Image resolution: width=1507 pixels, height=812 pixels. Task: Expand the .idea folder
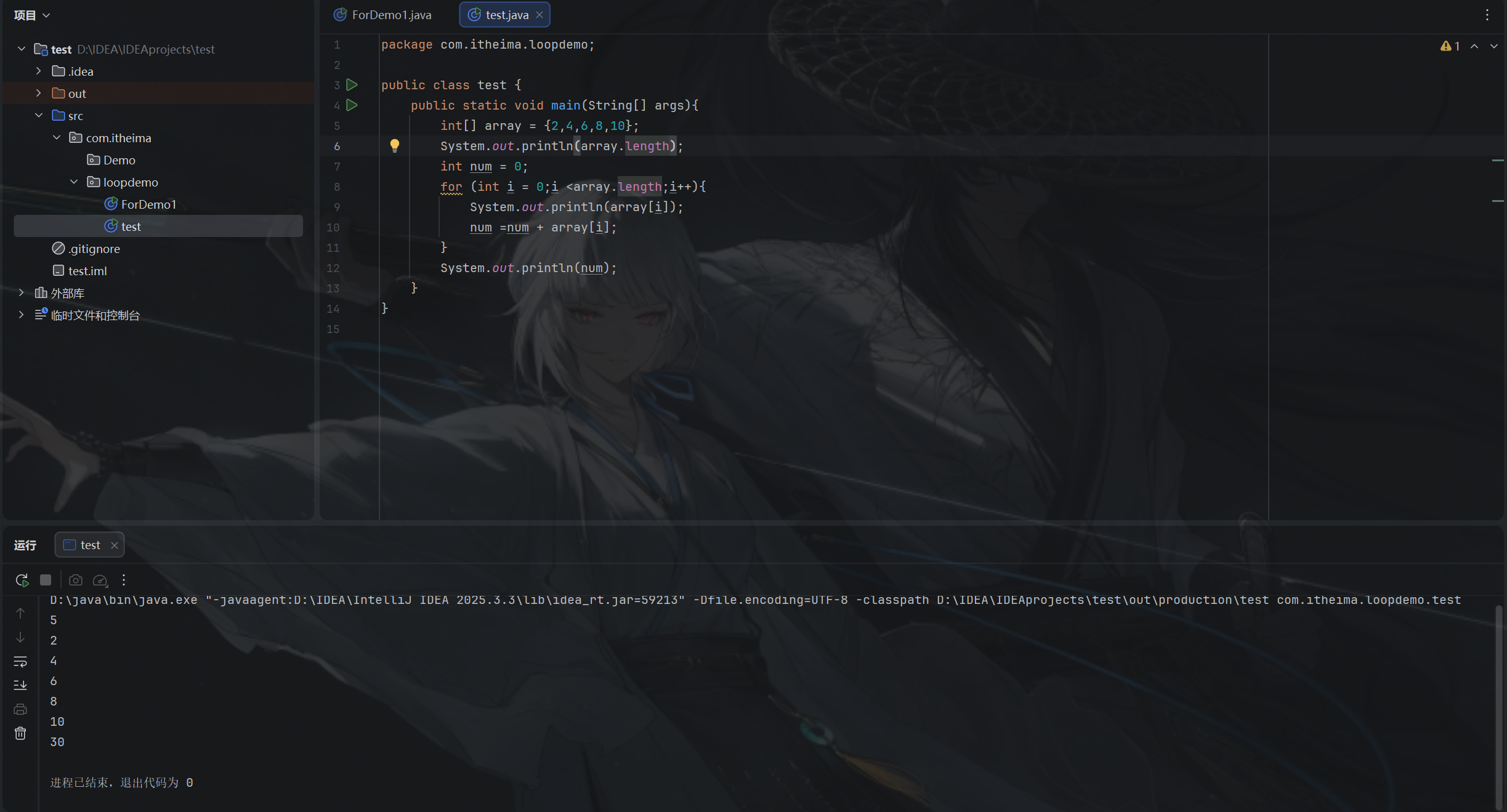[39, 71]
